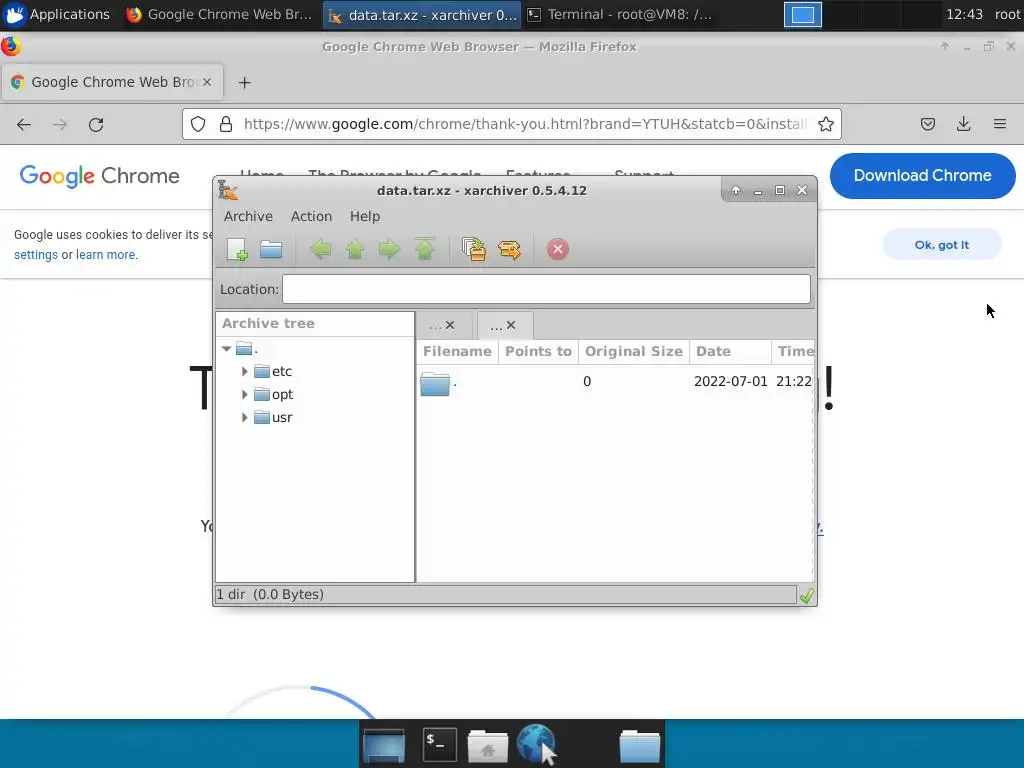The width and height of the screenshot is (1024, 768).
Task: Open the cookie 'settings' link
Action: (x=36, y=255)
